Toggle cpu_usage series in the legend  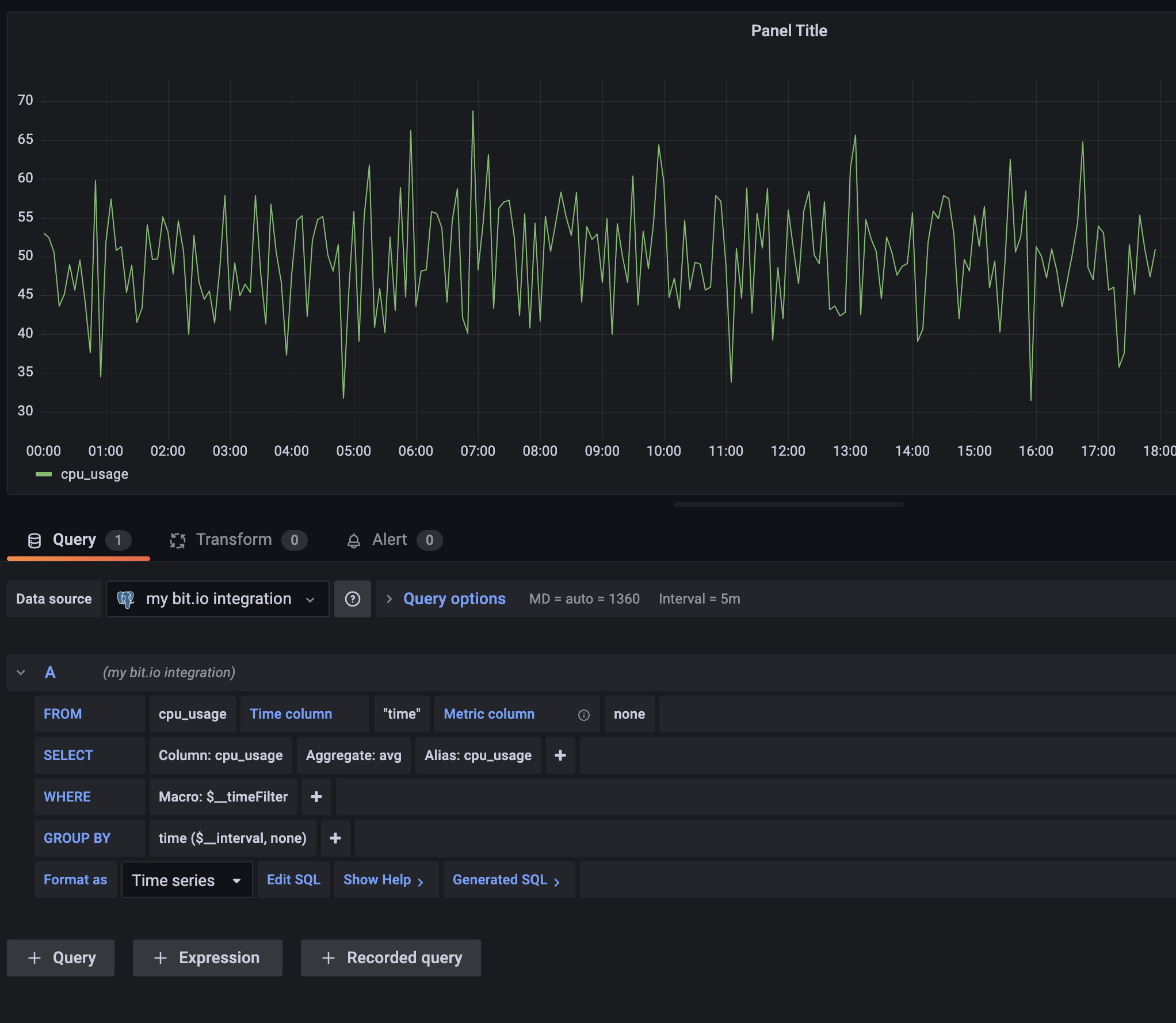tap(94, 474)
